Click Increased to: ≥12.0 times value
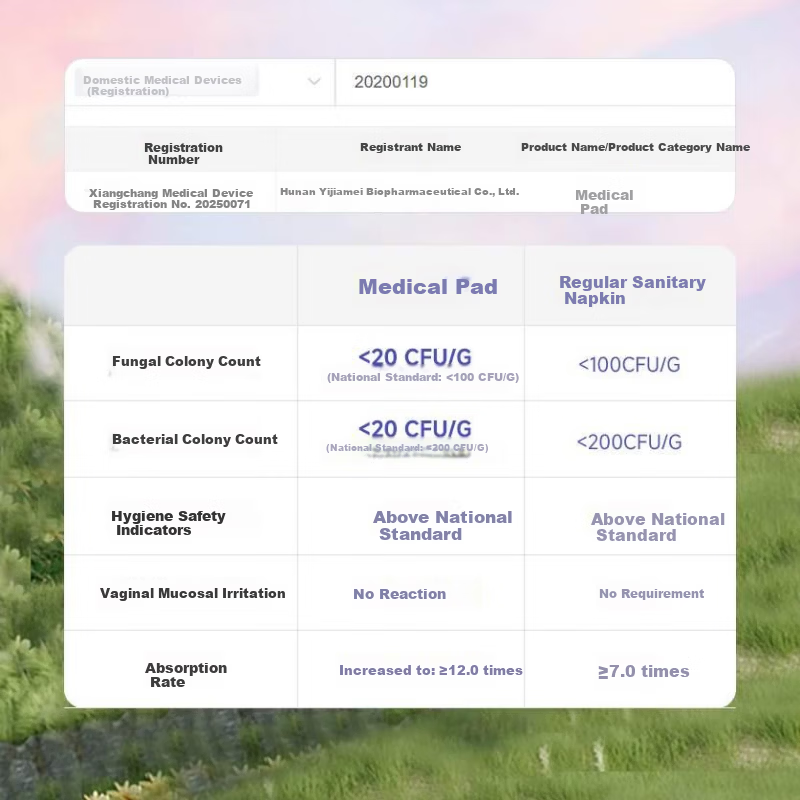Viewport: 800px width, 800px height. [431, 670]
